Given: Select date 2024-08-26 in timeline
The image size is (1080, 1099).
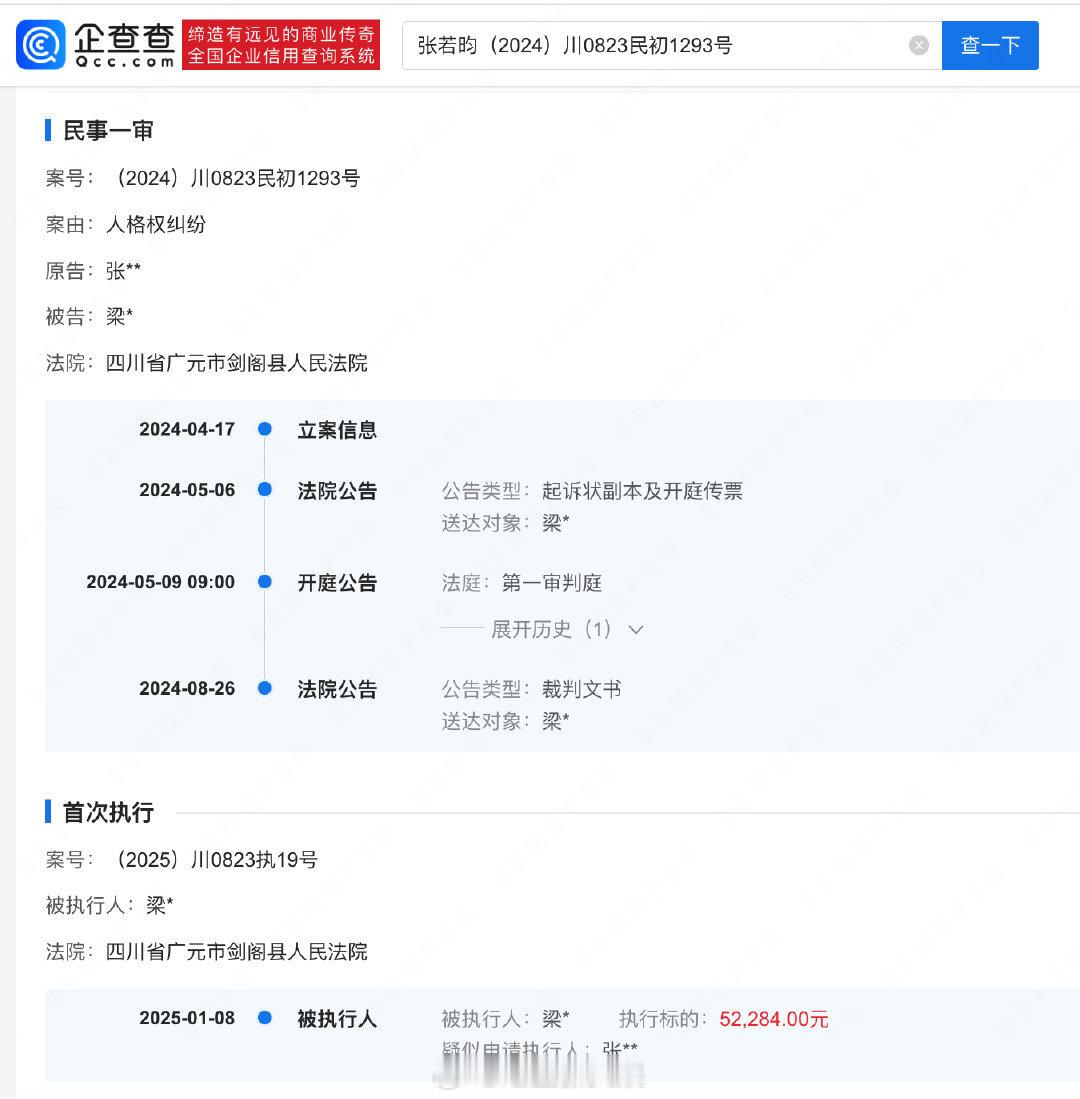Looking at the screenshot, I should pyautogui.click(x=187, y=689).
